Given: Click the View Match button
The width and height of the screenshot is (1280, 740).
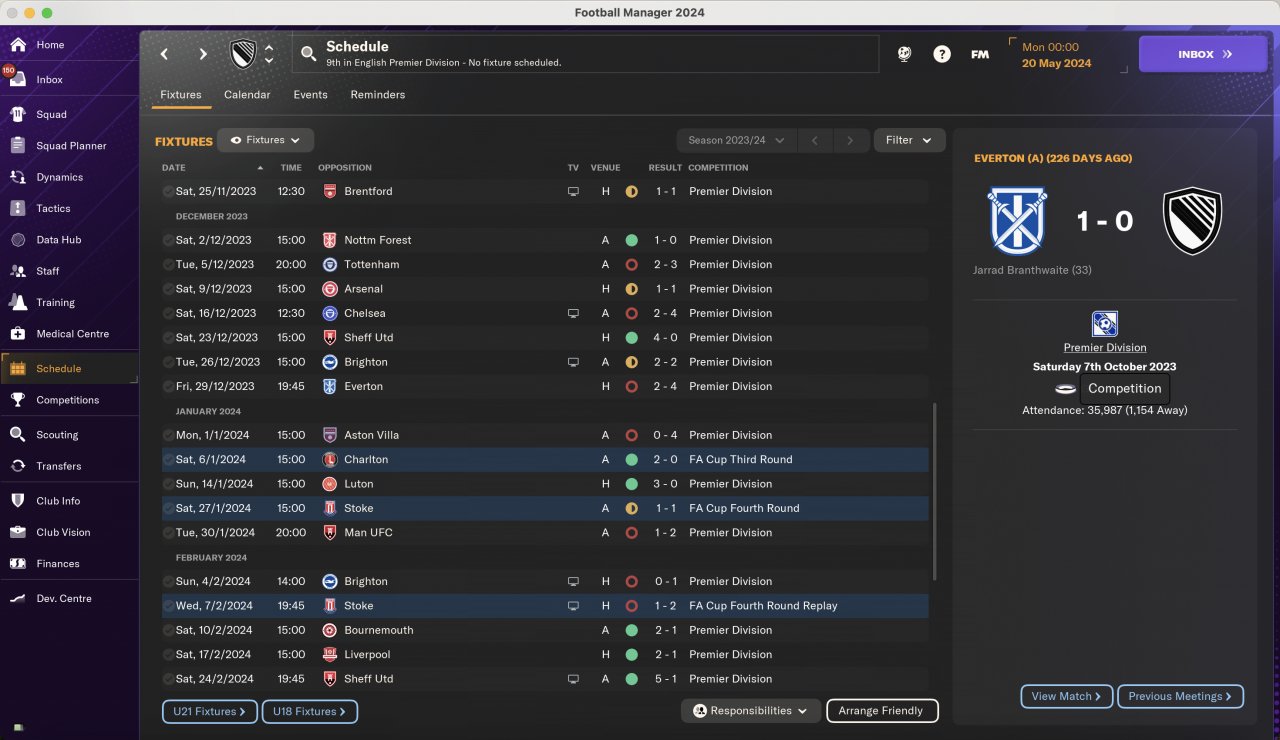Looking at the screenshot, I should point(1066,696).
